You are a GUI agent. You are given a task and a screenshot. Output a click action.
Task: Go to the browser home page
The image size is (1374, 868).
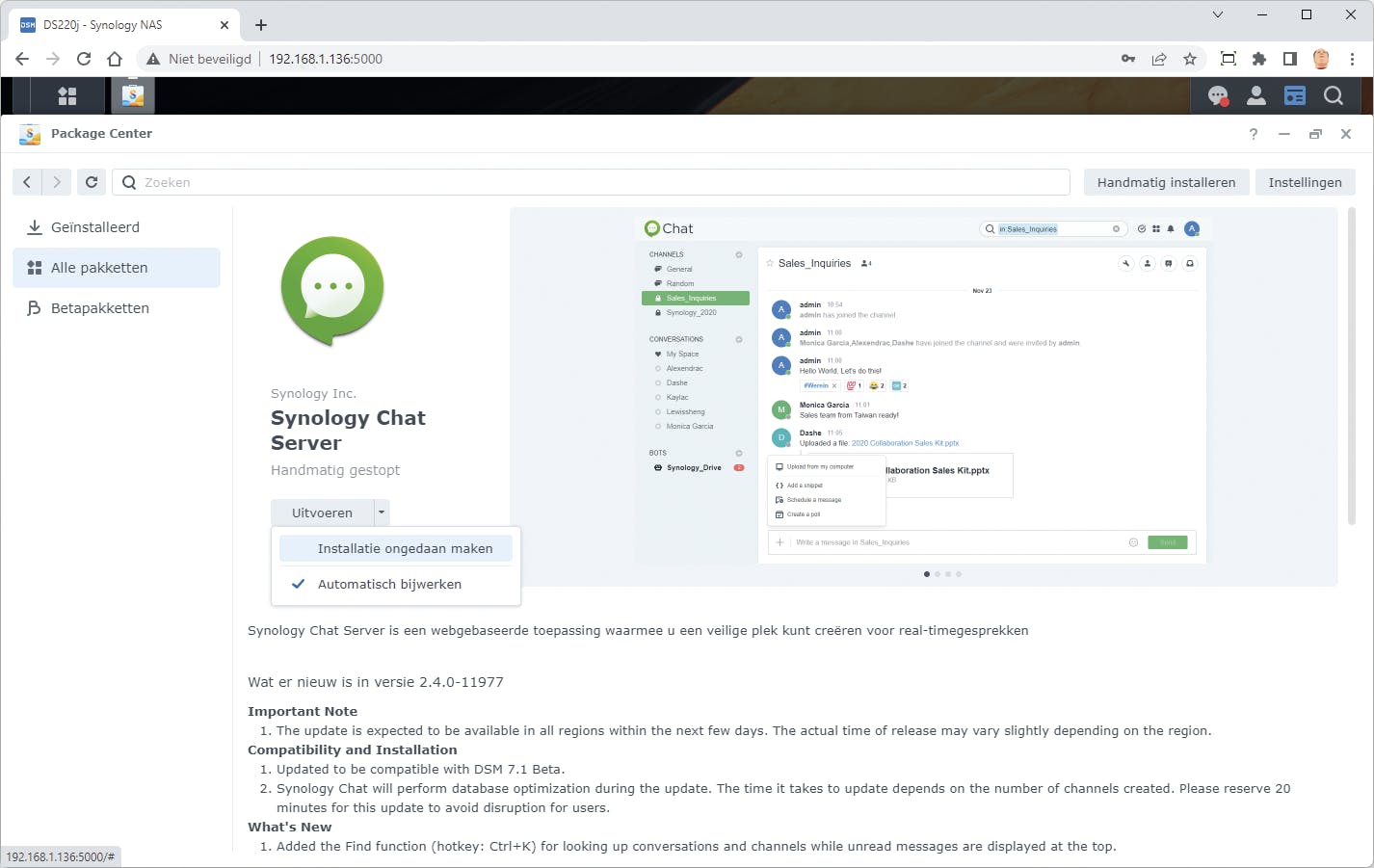(115, 59)
